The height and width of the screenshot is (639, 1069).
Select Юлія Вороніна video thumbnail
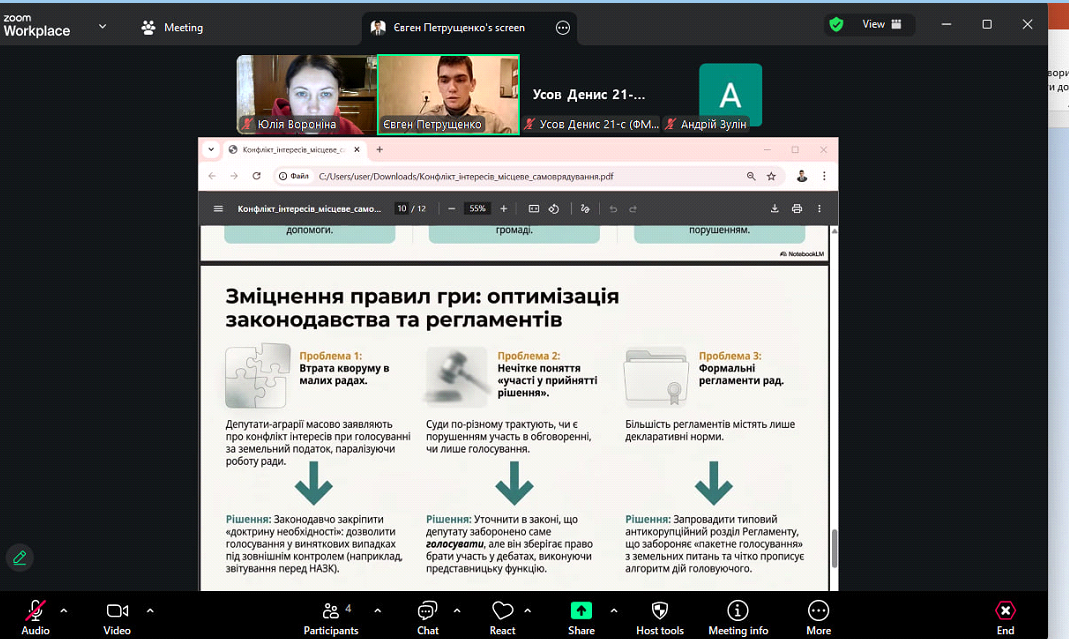tap(306, 94)
